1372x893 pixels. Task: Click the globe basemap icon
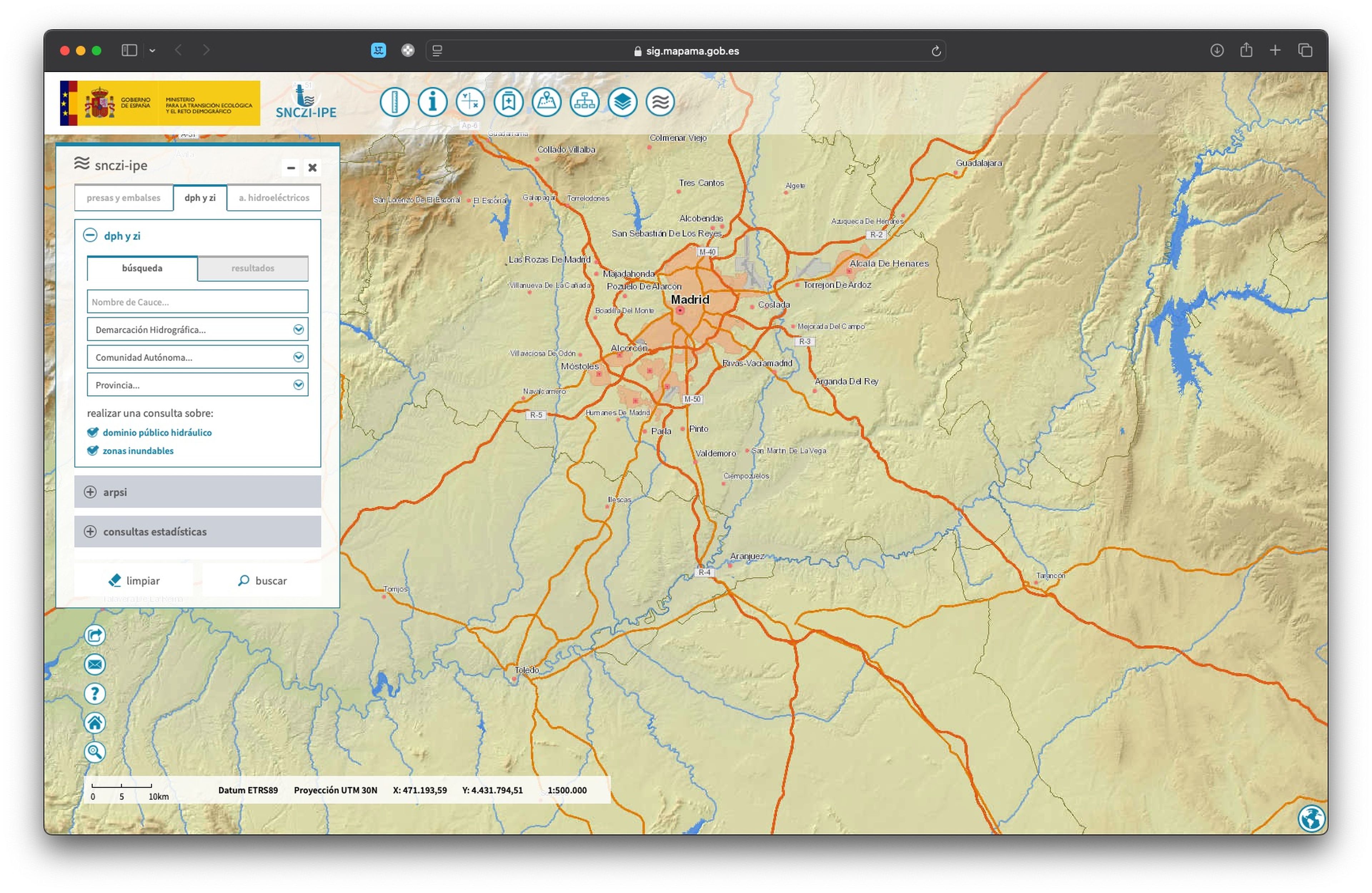pos(1312,819)
